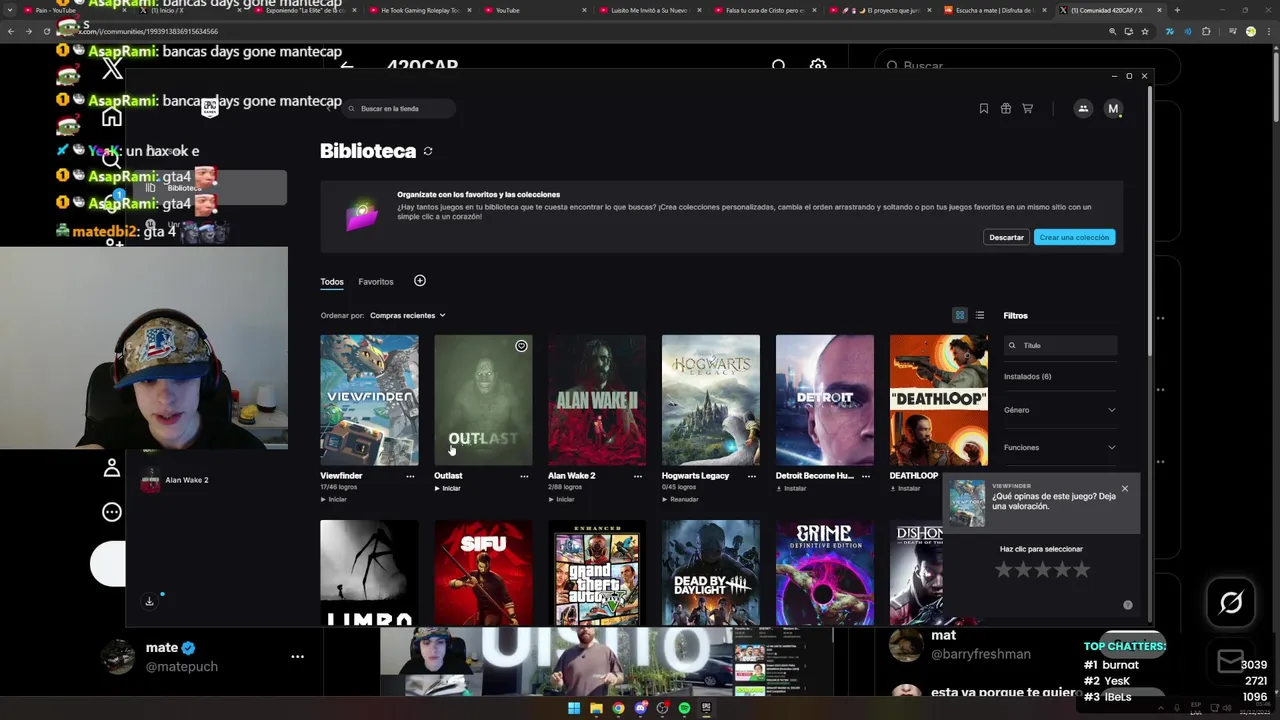Screen dimensions: 1280x720
Task: Open the Ordenar por Compras recientes dropdown
Action: coord(407,315)
